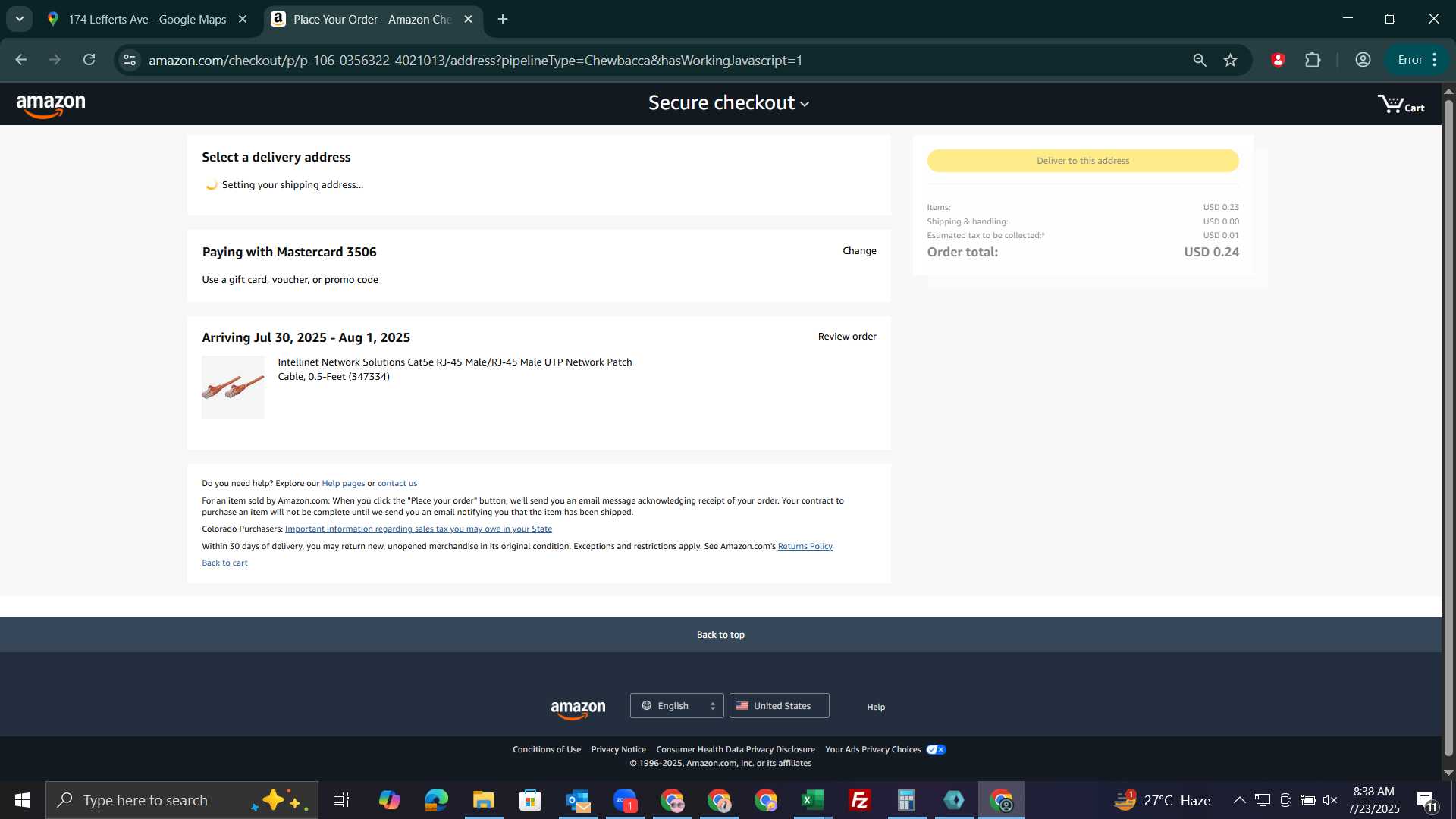This screenshot has width=1456, height=819.
Task: Click the footer Help link
Action: pos(876,708)
